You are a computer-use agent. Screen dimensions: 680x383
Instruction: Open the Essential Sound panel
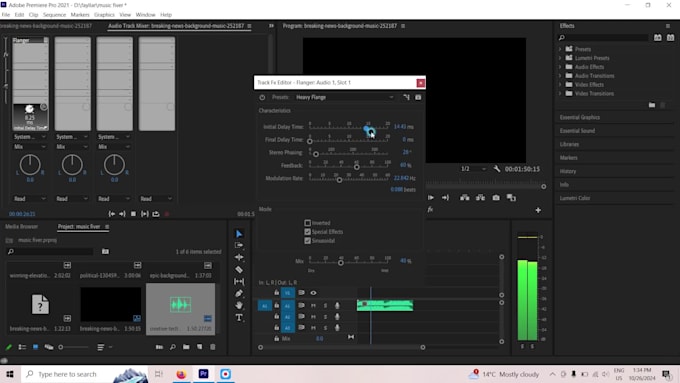pyautogui.click(x=577, y=131)
